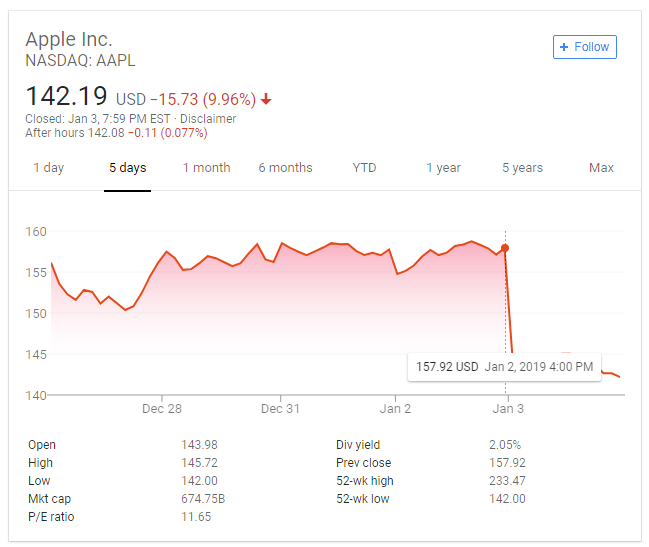
Task: Click the Follow button
Action: 585,47
